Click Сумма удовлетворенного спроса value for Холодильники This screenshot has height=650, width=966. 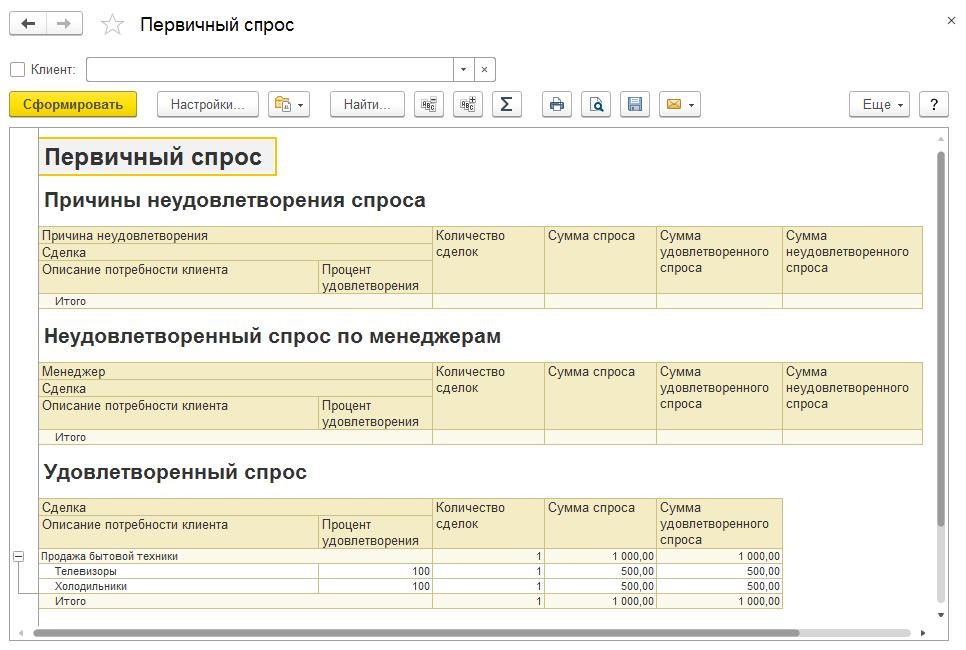pyautogui.click(x=720, y=586)
